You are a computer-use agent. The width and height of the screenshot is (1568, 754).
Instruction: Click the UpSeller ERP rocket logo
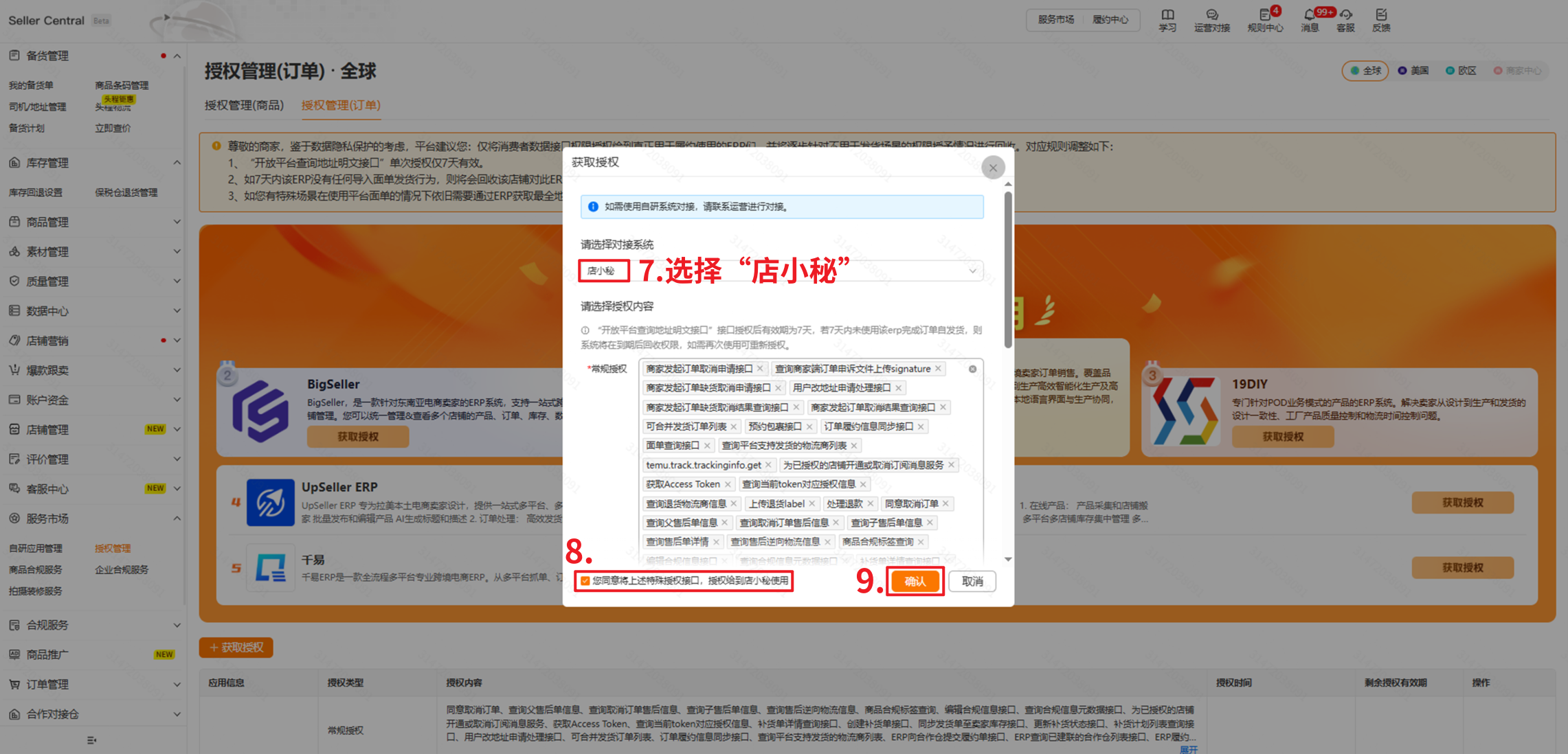point(270,503)
